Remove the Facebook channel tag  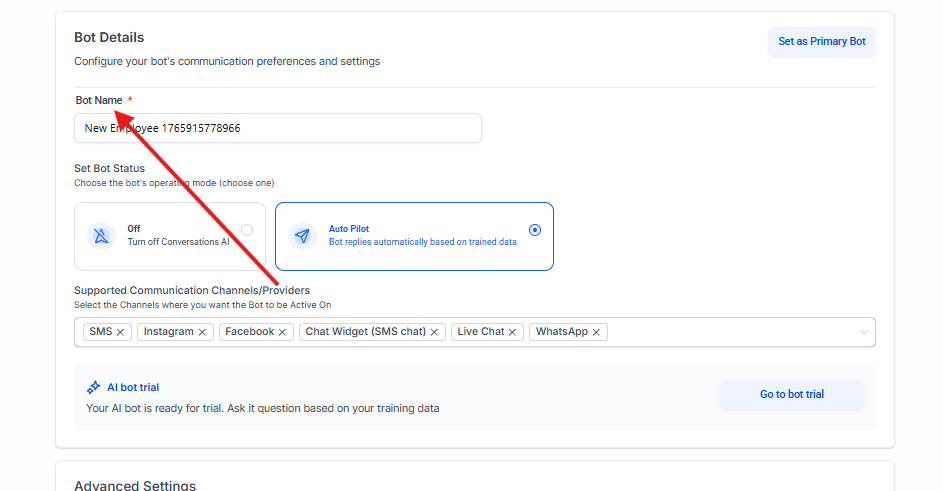pyautogui.click(x=283, y=332)
